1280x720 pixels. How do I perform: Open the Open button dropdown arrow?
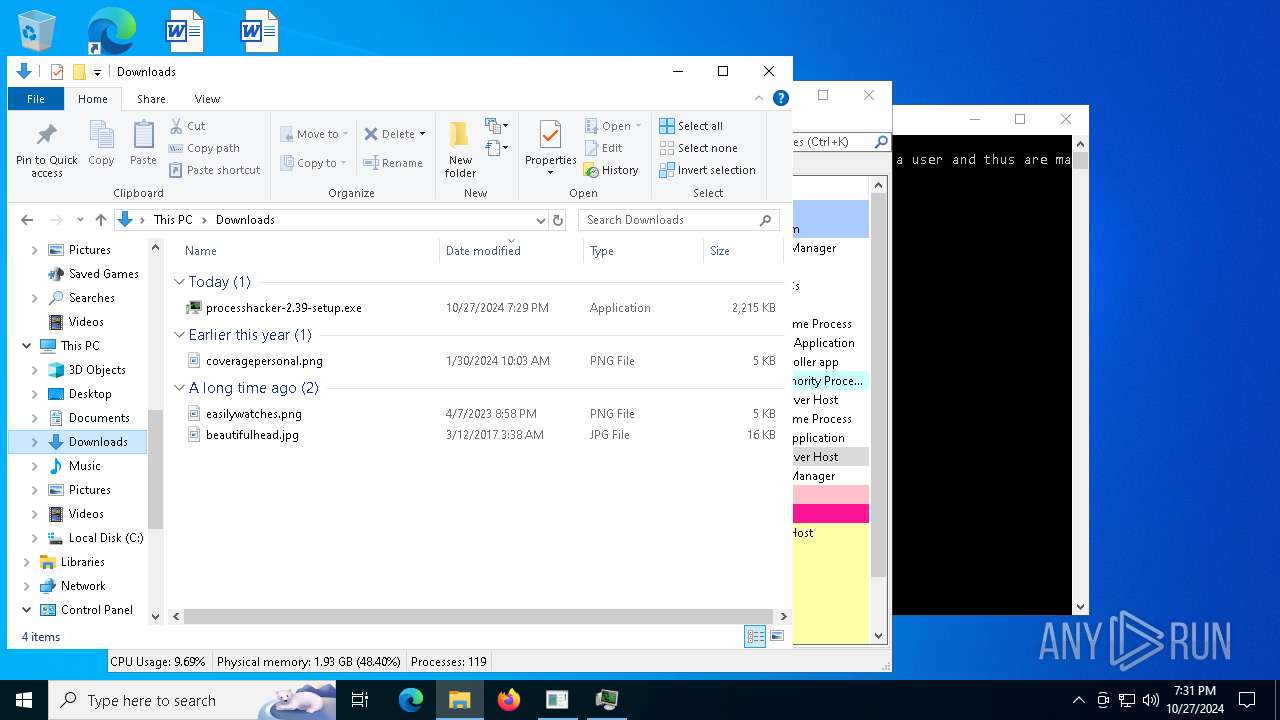pos(638,126)
